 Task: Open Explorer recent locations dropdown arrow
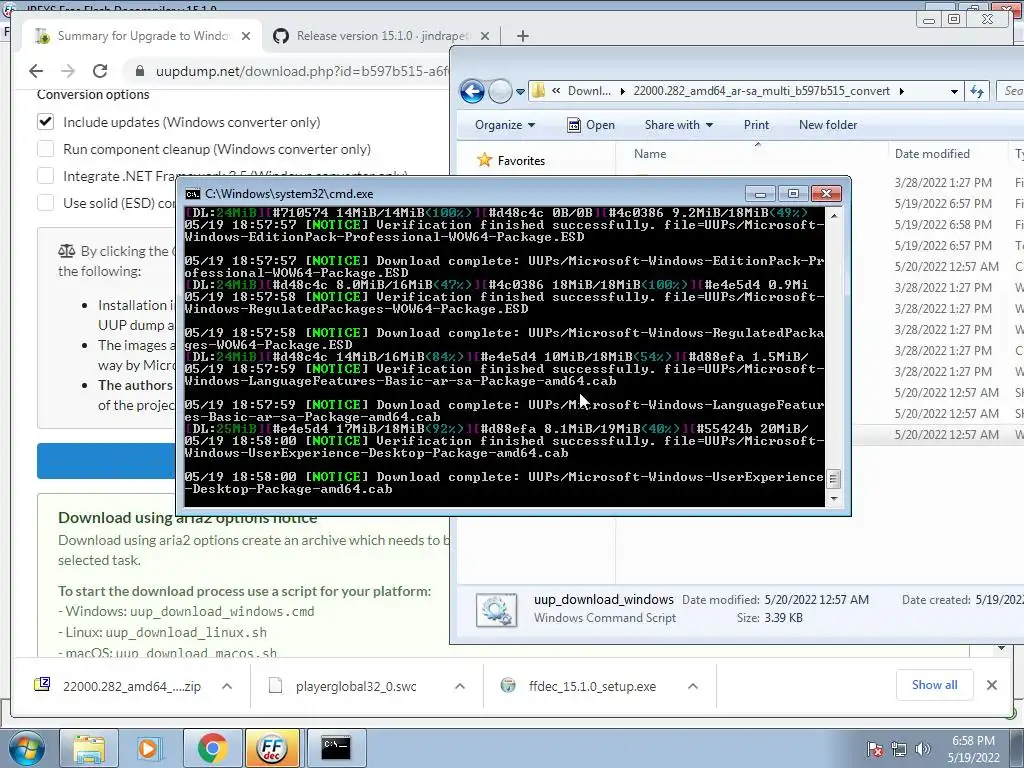tap(520, 91)
